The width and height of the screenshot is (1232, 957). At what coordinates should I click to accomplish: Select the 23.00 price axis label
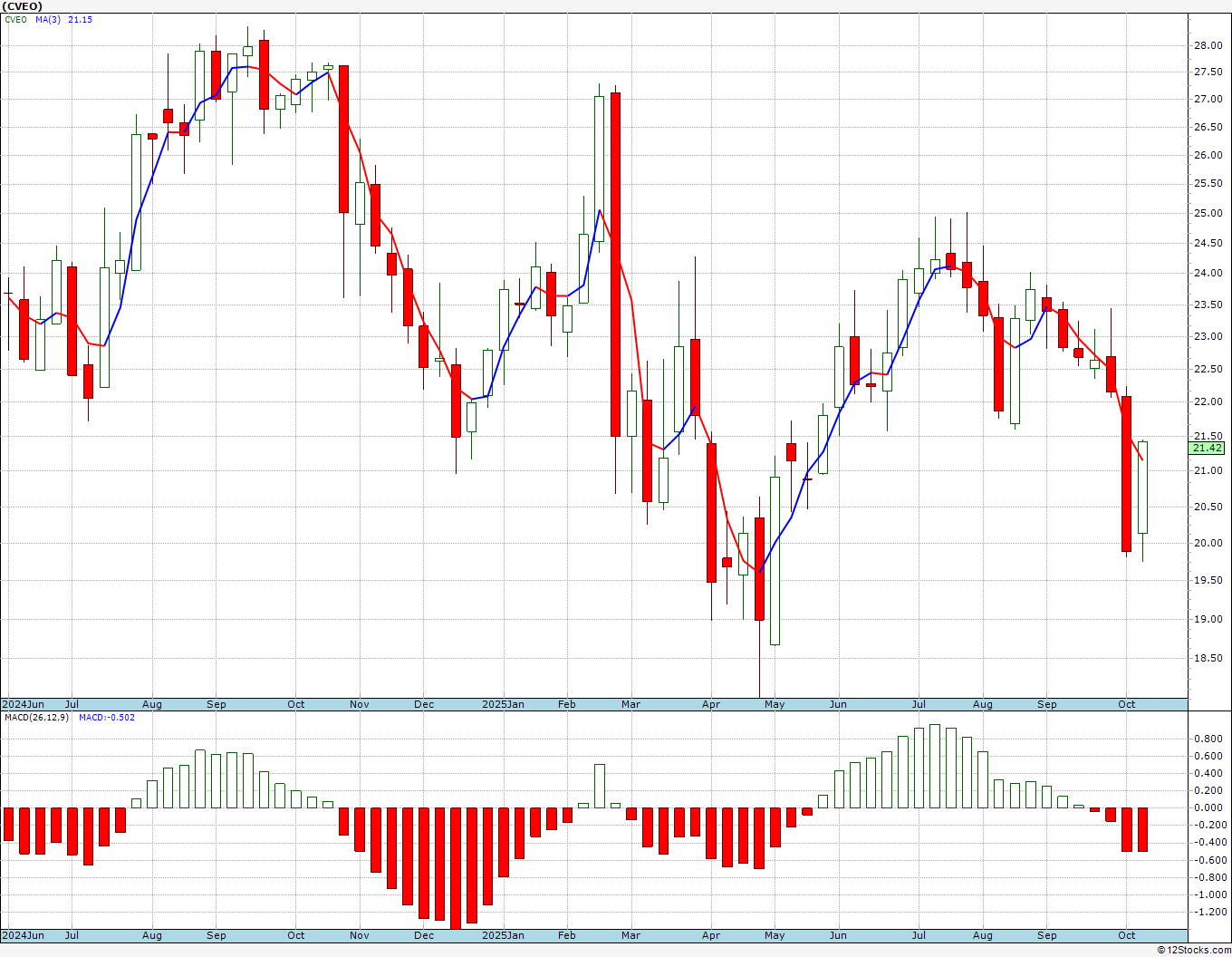coord(1207,336)
